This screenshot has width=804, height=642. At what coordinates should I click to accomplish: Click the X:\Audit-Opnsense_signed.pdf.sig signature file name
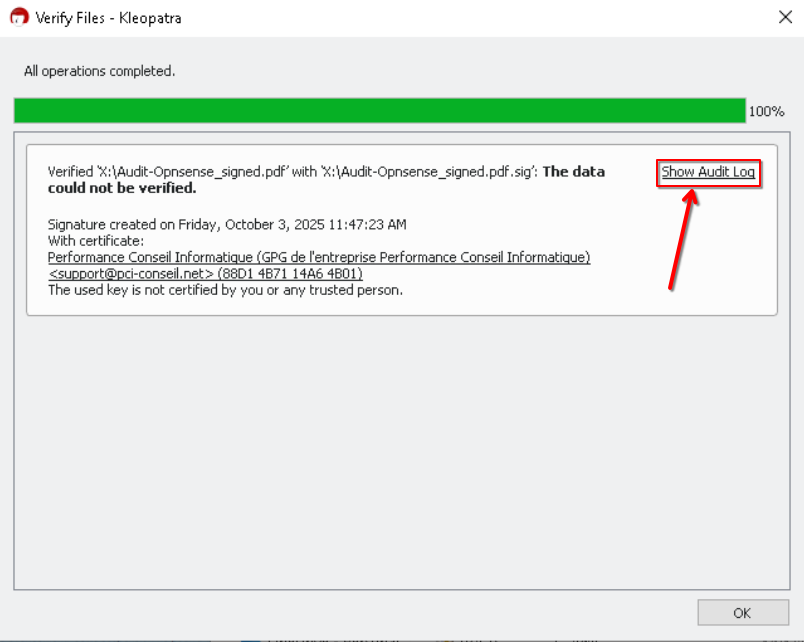[x=428, y=172]
